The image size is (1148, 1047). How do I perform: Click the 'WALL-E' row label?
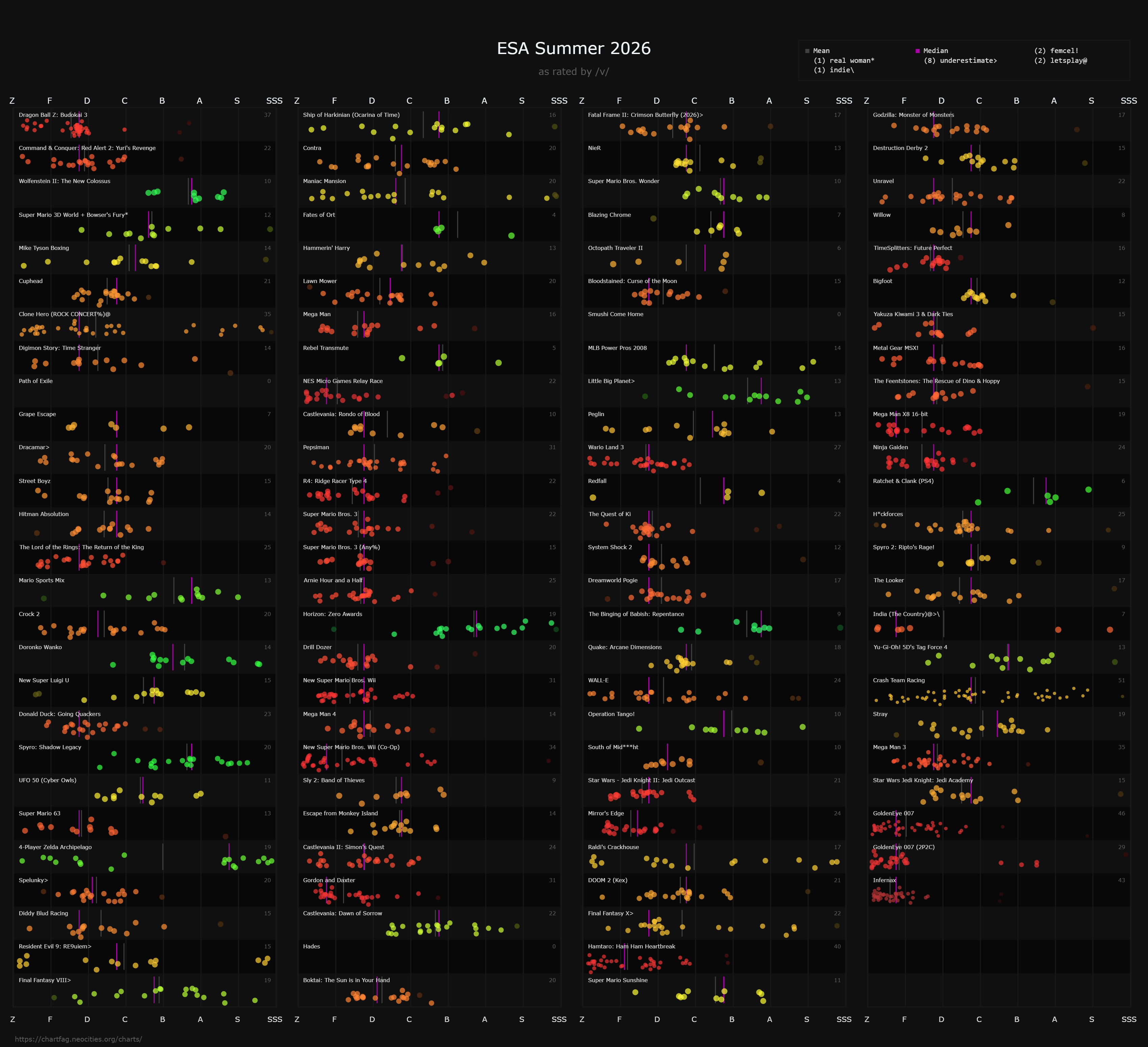click(x=599, y=680)
